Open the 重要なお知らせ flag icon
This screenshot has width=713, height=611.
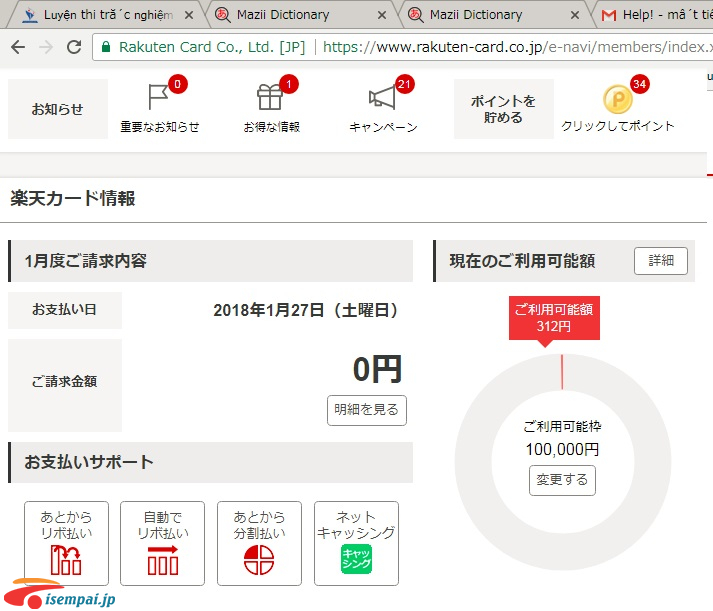pos(158,97)
